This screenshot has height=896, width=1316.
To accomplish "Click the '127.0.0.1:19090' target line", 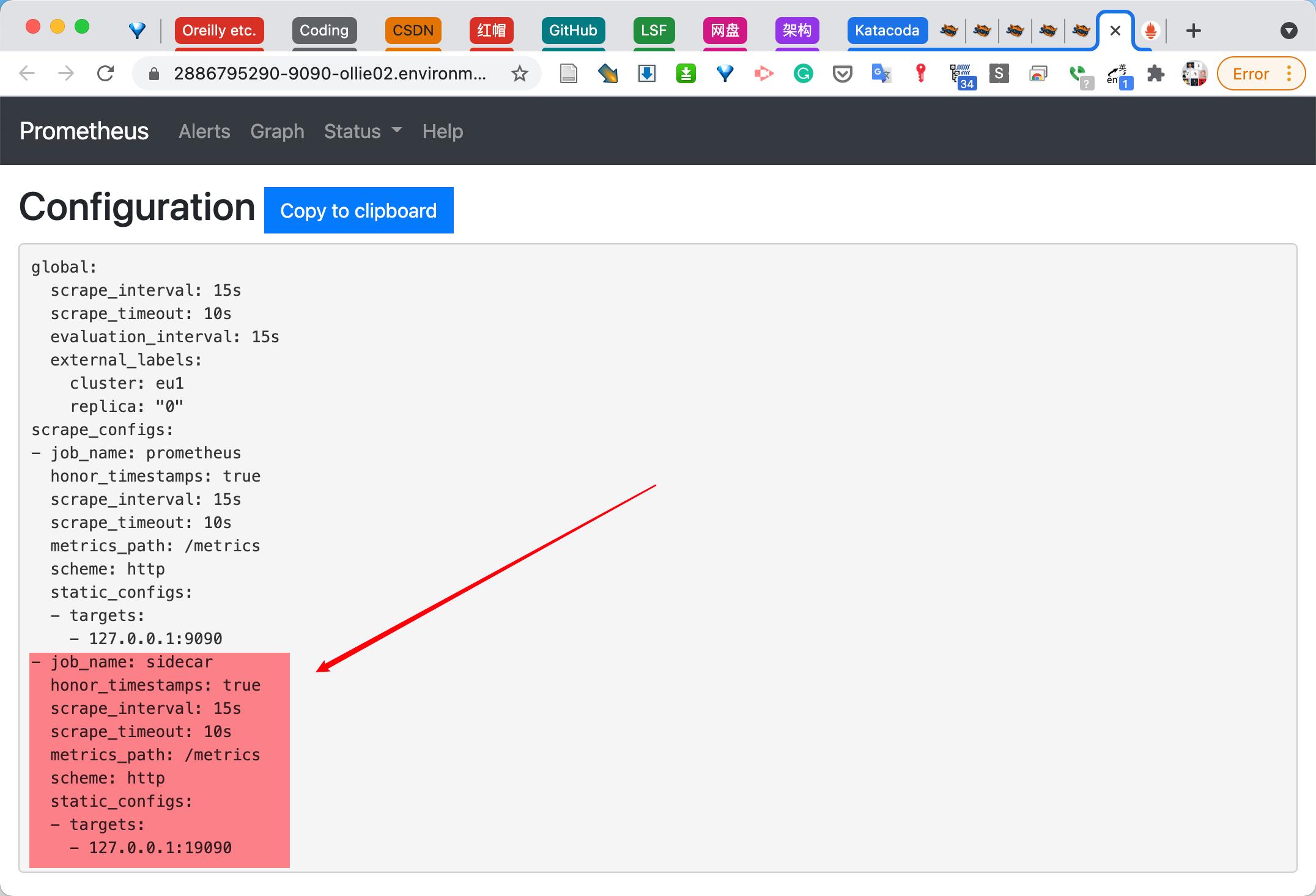I will (151, 848).
